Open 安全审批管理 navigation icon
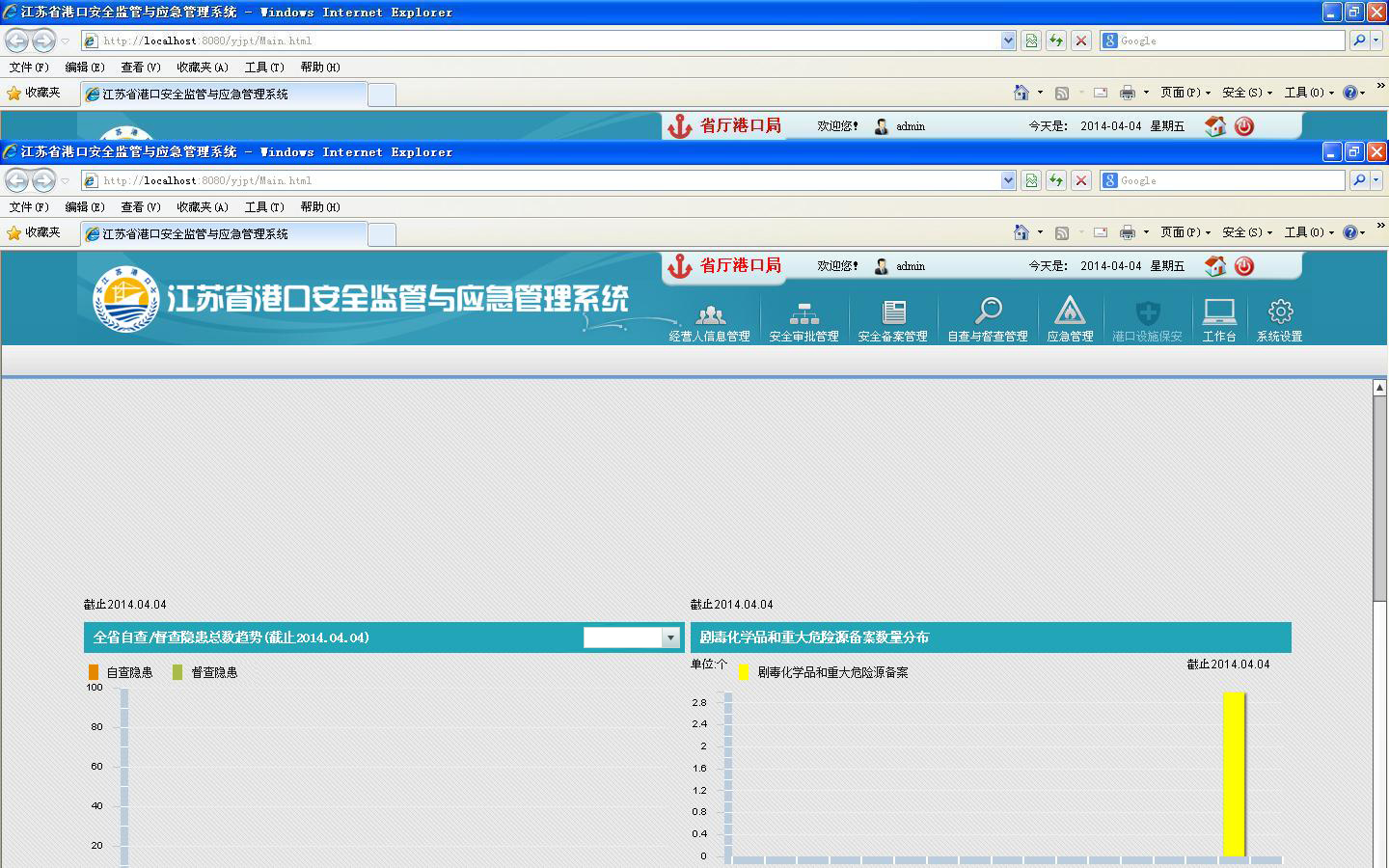The width and height of the screenshot is (1389, 868). click(803, 313)
